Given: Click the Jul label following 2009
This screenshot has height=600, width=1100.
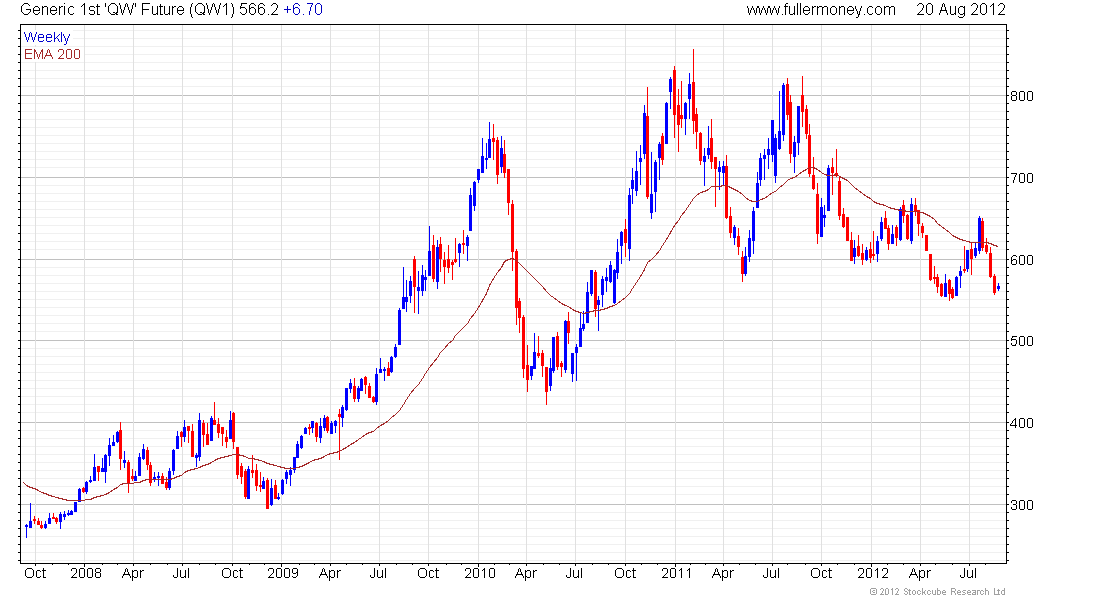Looking at the screenshot, I should (x=378, y=573).
